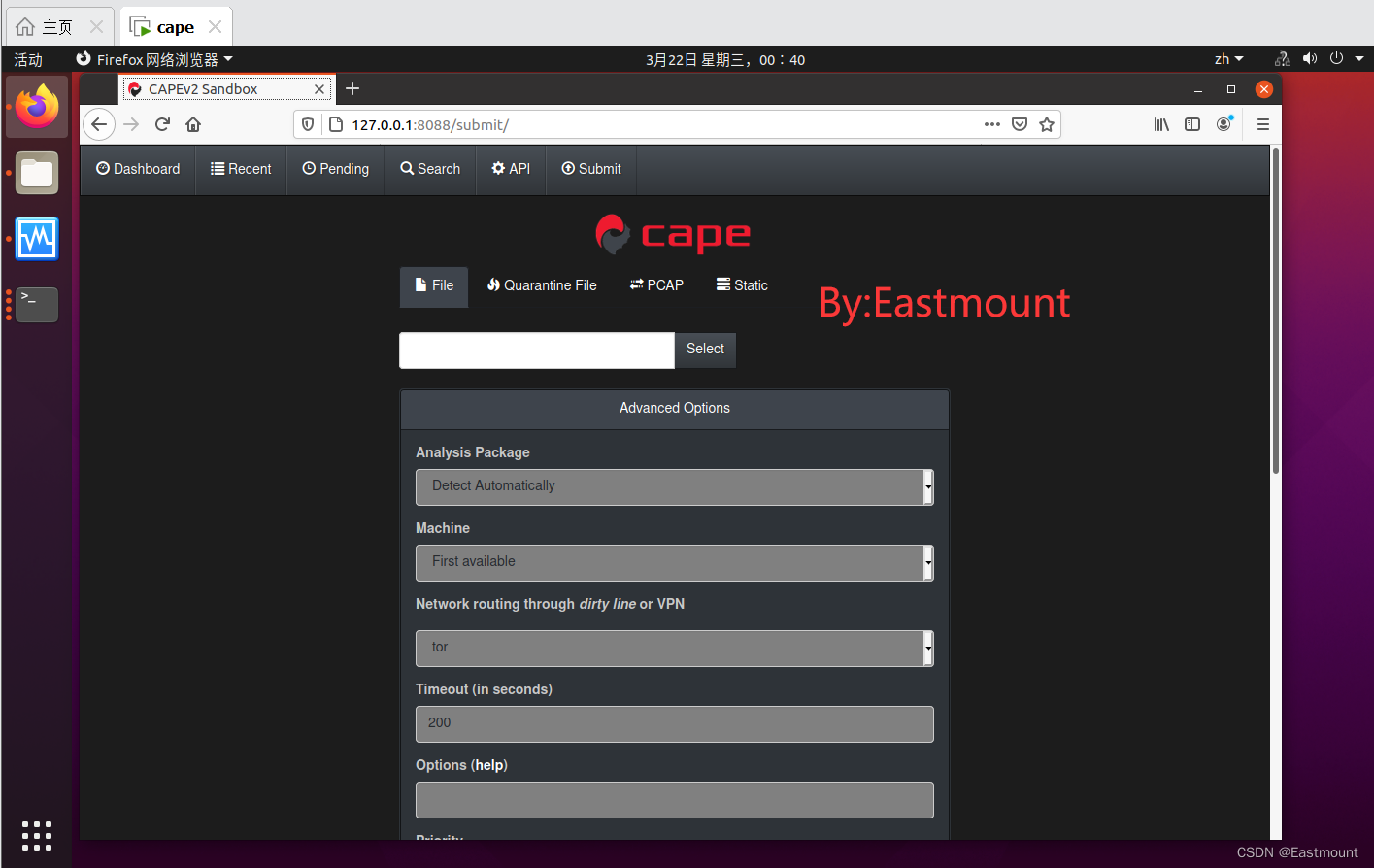Screen dimensions: 1374x868
Task: Open the power menu icon
Action: tap(1336, 59)
